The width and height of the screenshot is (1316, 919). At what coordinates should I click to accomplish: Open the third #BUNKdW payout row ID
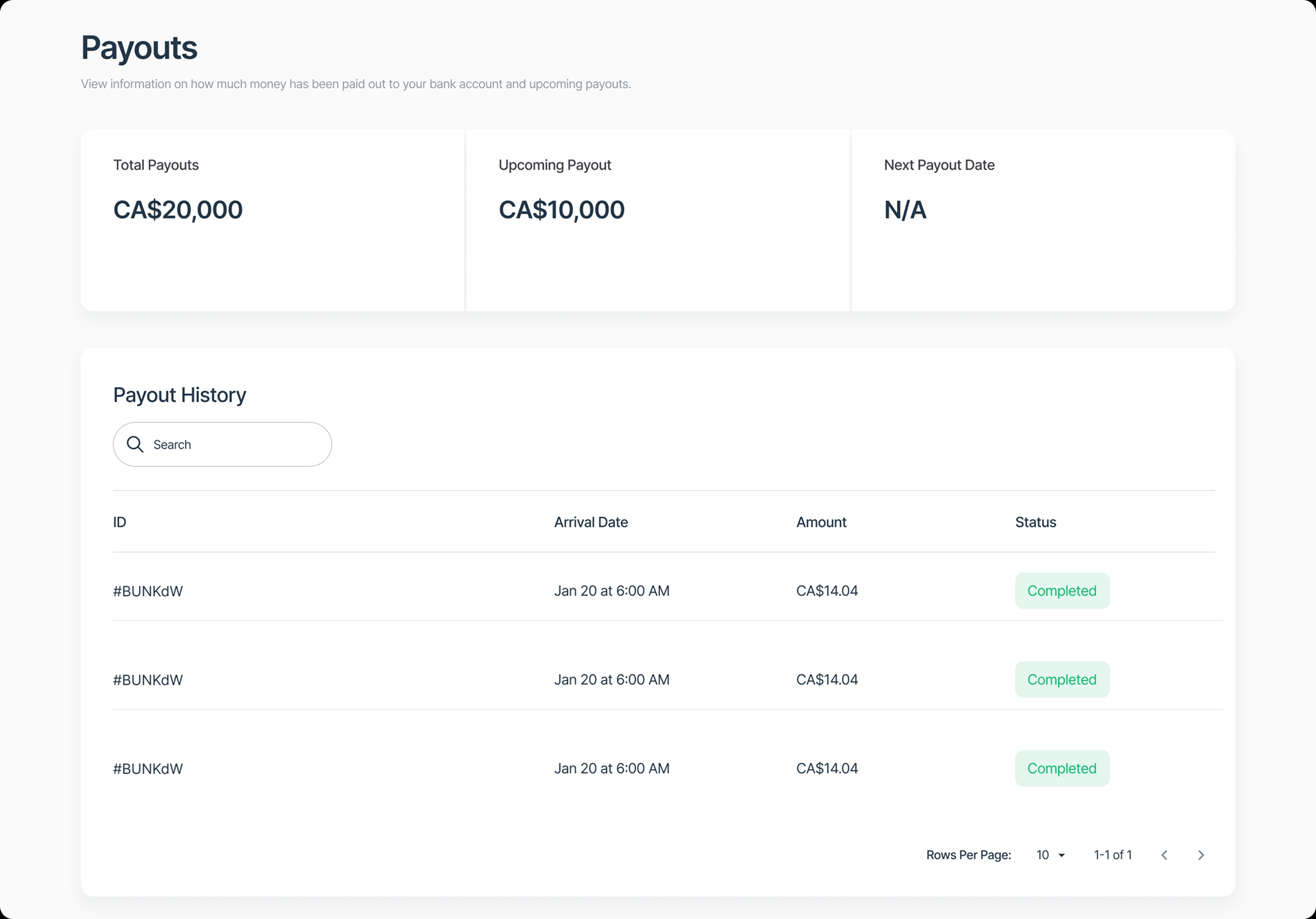(148, 769)
